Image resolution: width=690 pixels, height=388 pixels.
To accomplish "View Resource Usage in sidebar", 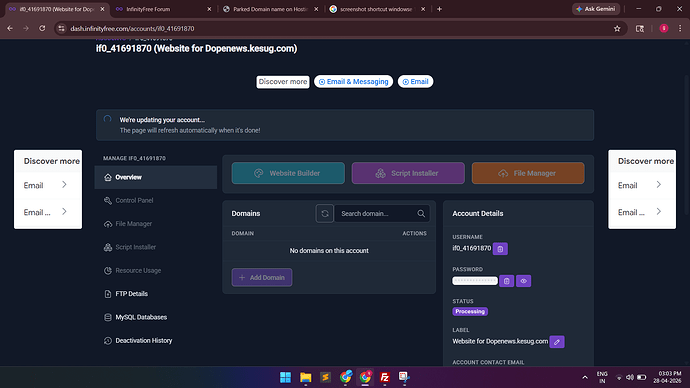I will pos(156,270).
